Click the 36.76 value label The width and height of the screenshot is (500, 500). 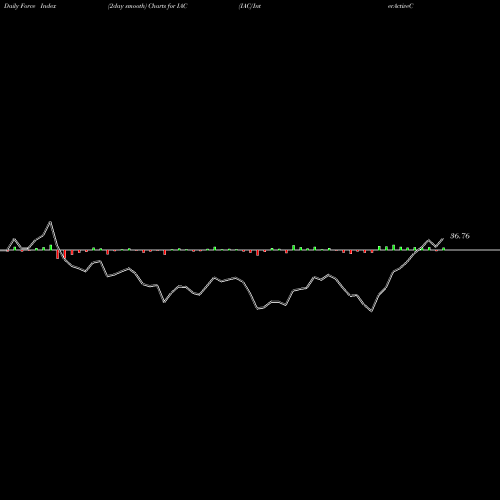[x=460, y=236]
